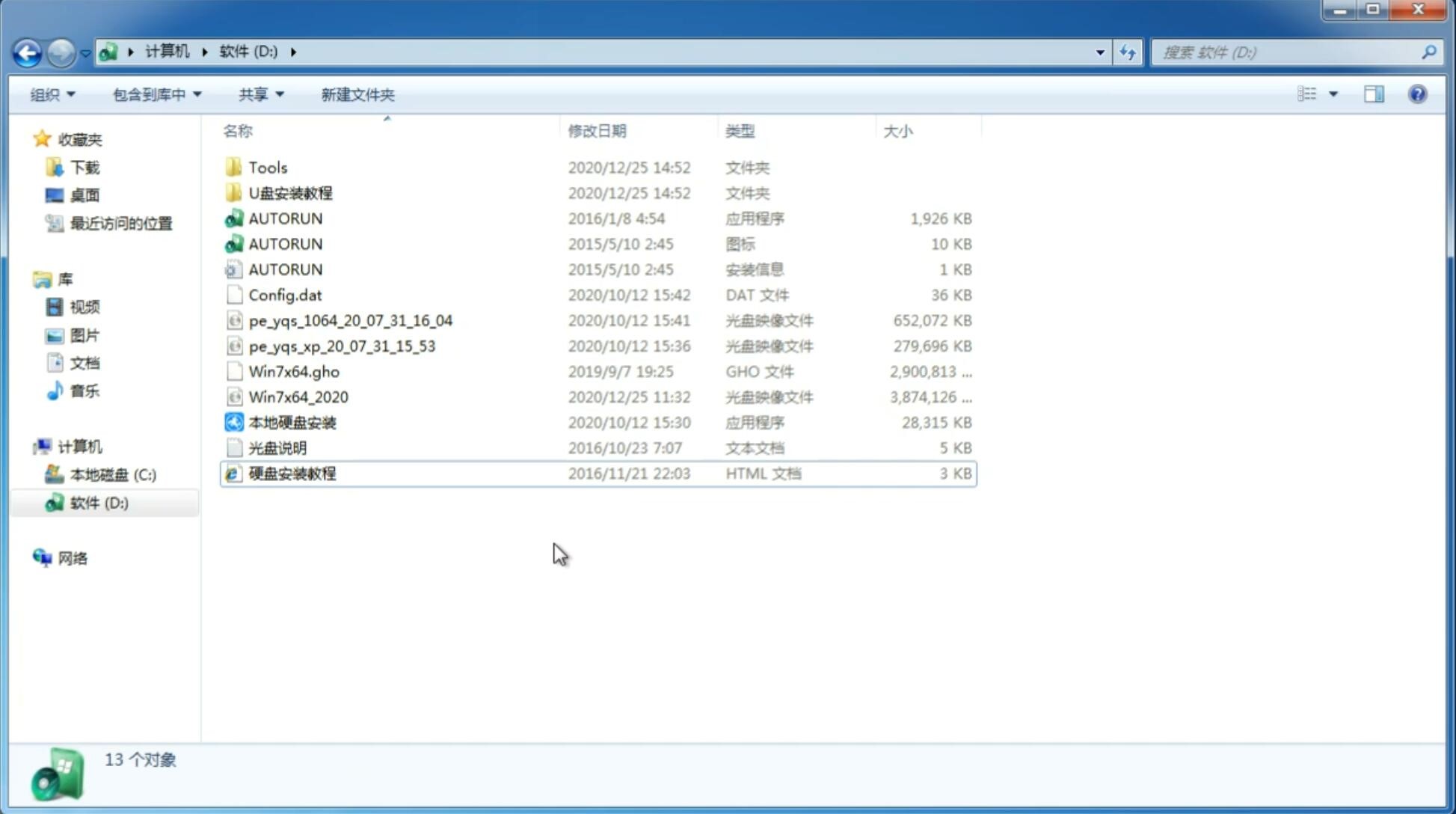The image size is (1456, 814).
Task: Open the U盘安装教程 folder
Action: pos(290,192)
